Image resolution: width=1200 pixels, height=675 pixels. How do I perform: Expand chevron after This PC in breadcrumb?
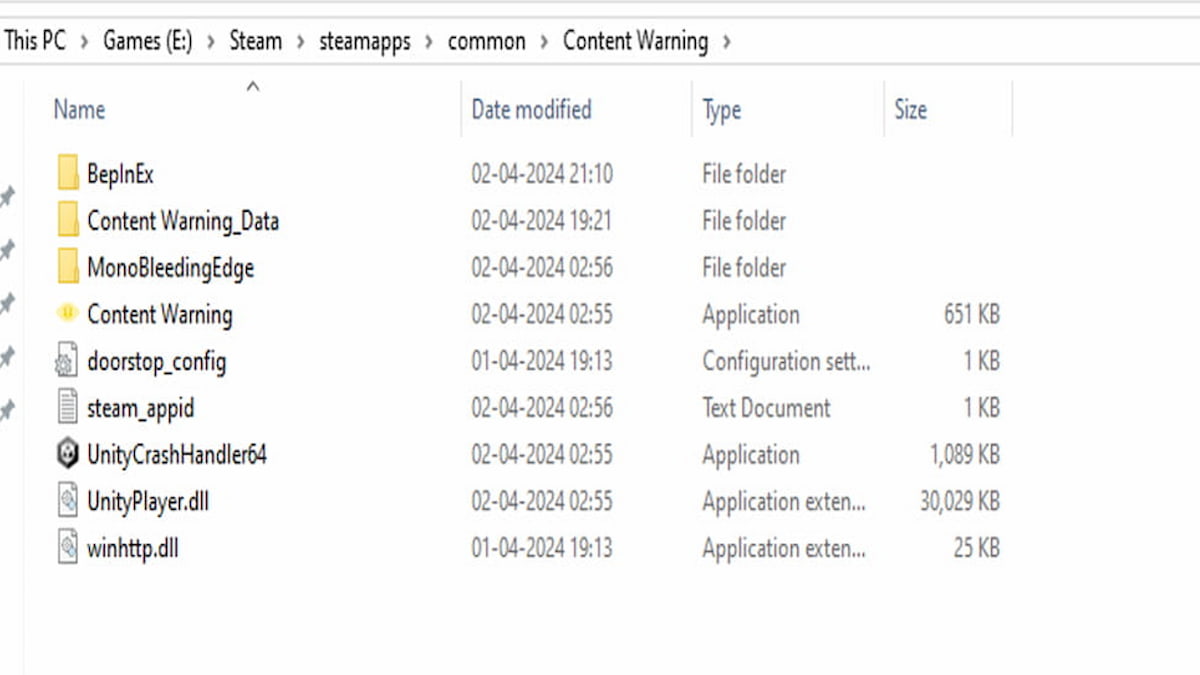[83, 42]
